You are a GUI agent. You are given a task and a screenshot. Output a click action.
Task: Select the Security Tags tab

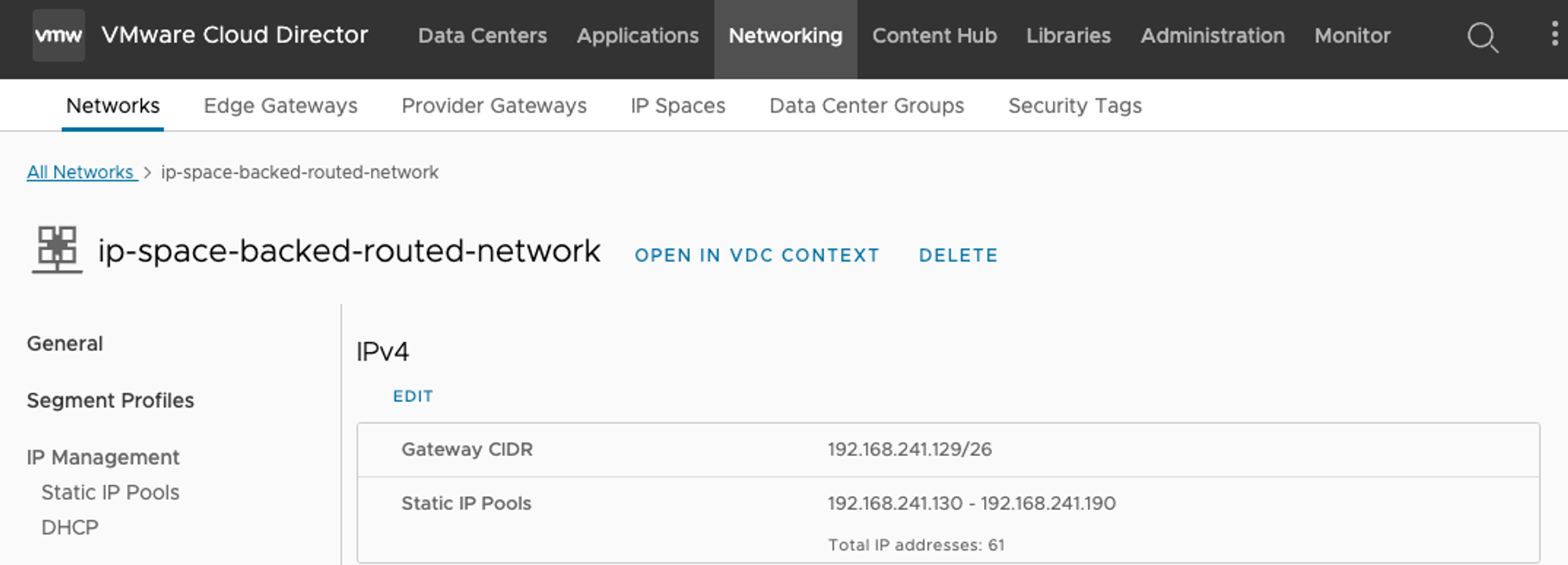pyautogui.click(x=1074, y=106)
